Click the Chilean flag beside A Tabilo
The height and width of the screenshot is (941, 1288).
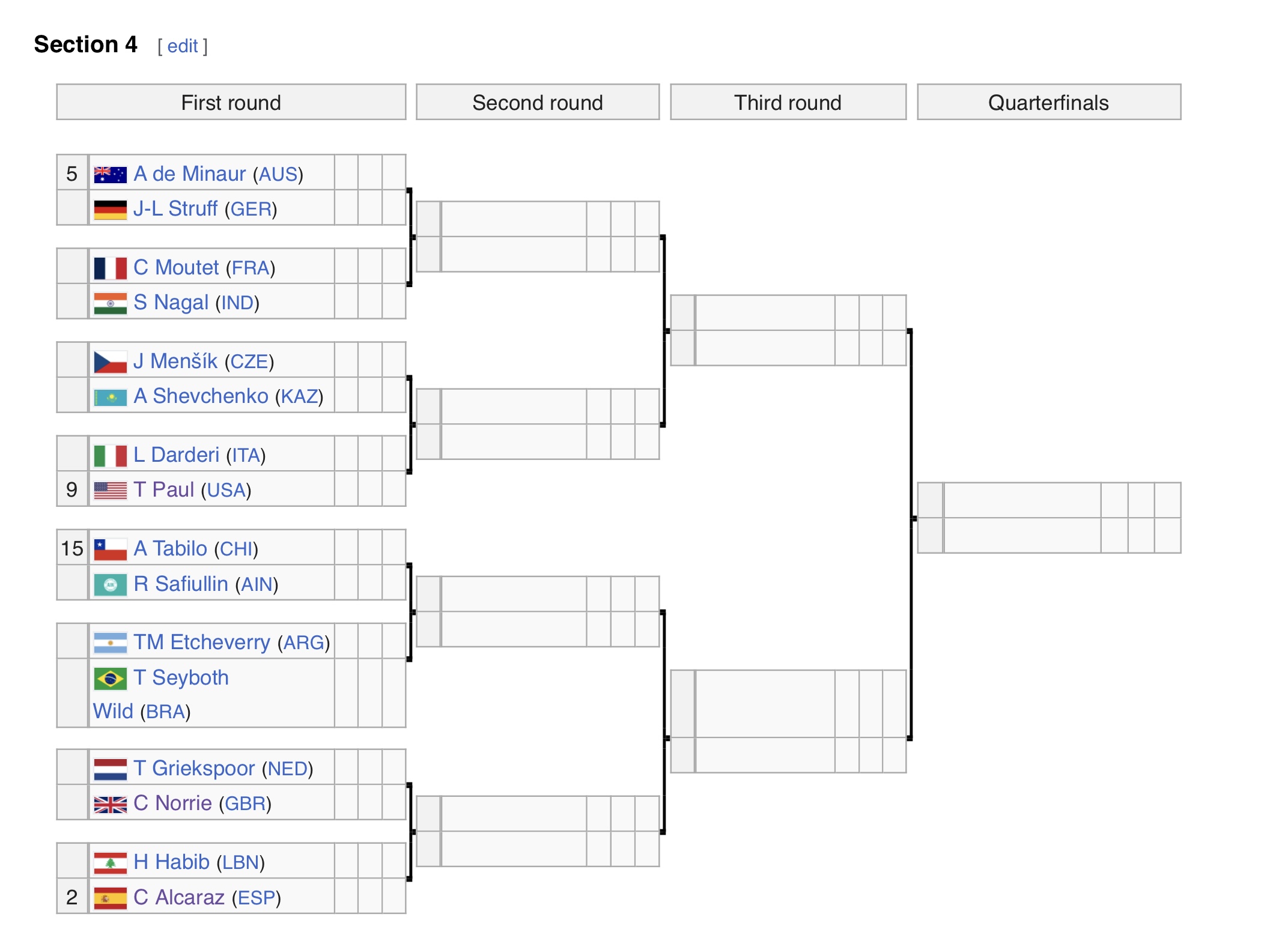tap(110, 549)
